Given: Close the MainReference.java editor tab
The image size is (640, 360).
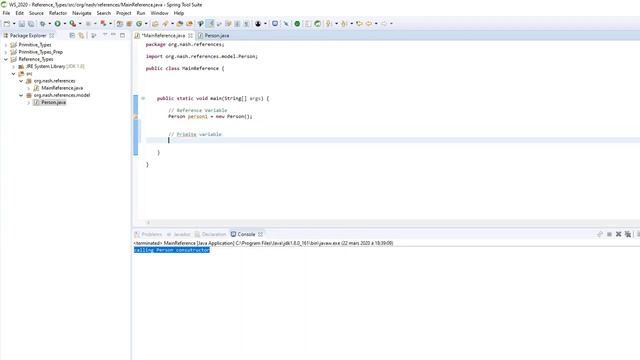Looking at the screenshot, I should point(190,36).
